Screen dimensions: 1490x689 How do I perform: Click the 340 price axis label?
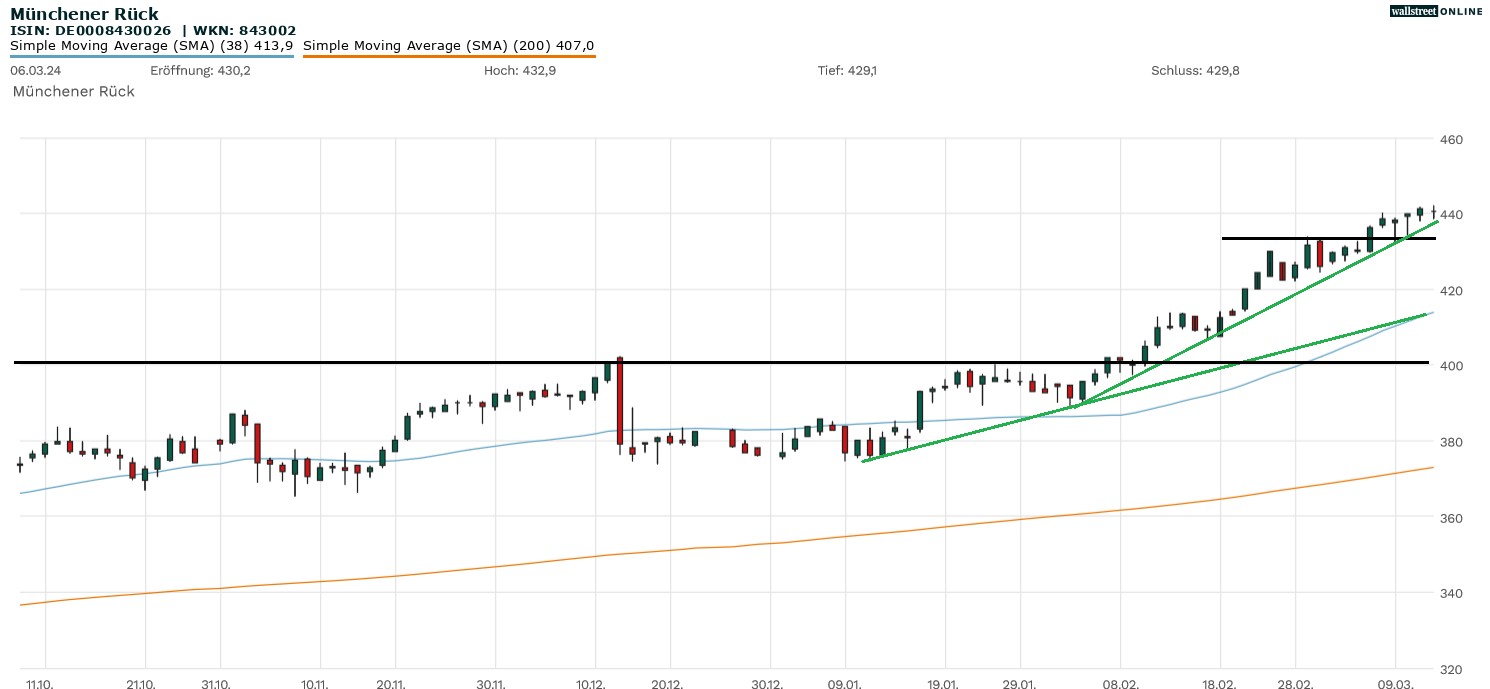pos(1452,593)
